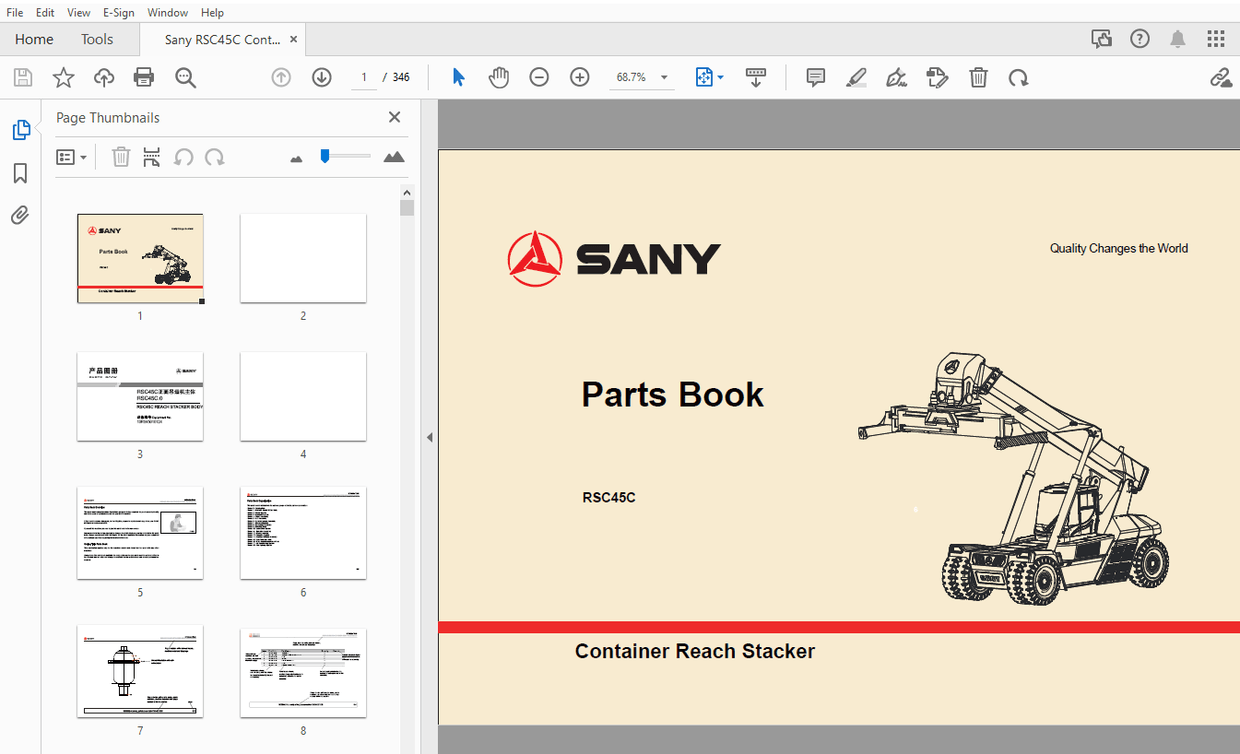The image size is (1240, 754).
Task: Open the thumbnail options dropdown arrow
Action: coord(81,157)
